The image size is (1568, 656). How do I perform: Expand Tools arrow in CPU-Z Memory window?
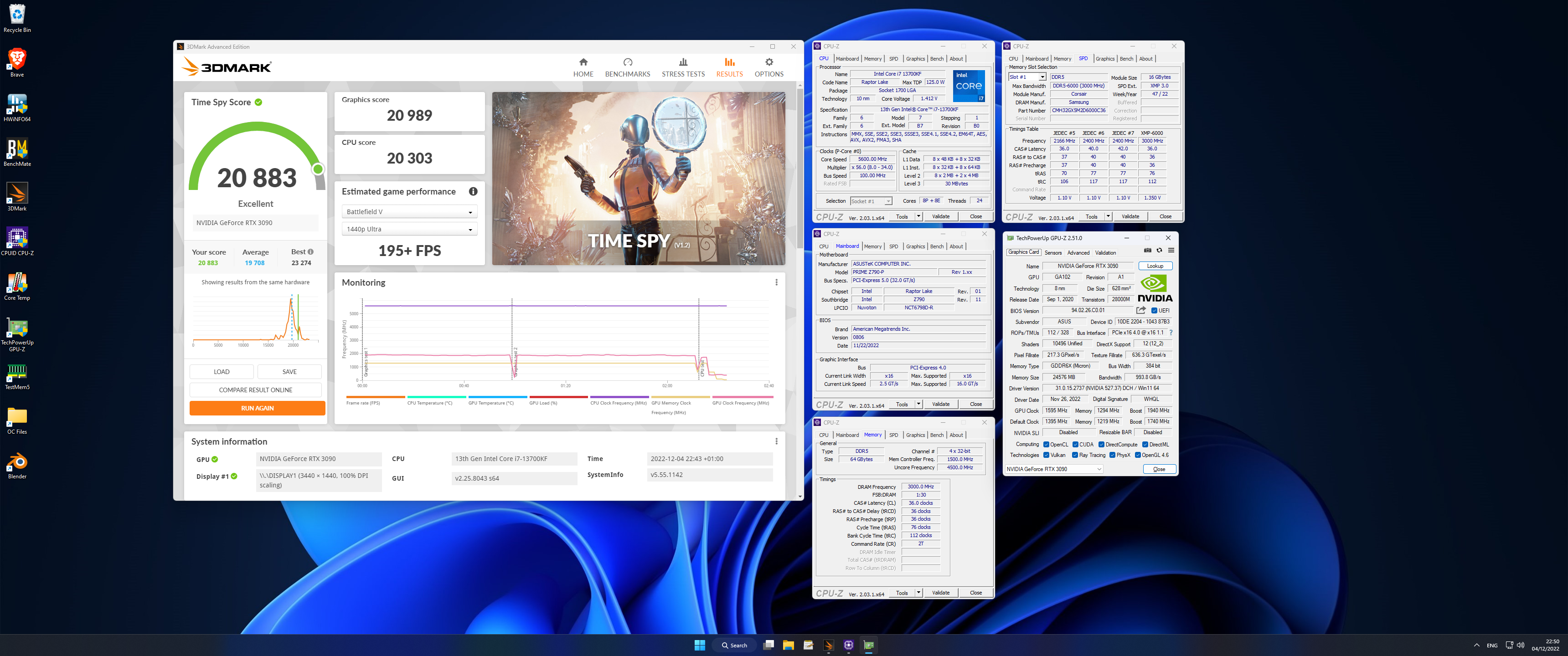click(918, 593)
